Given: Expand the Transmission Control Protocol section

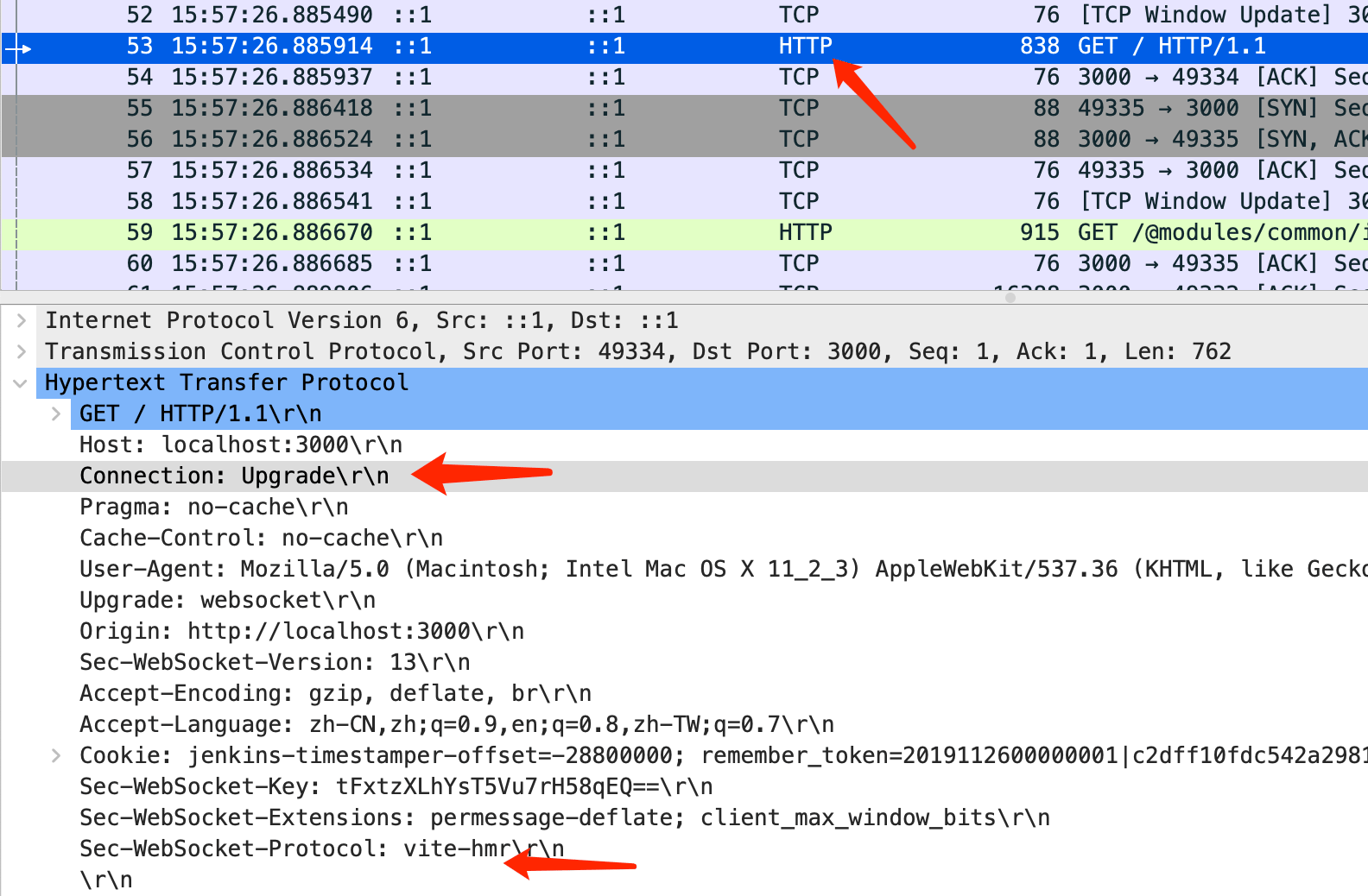Looking at the screenshot, I should [22, 351].
